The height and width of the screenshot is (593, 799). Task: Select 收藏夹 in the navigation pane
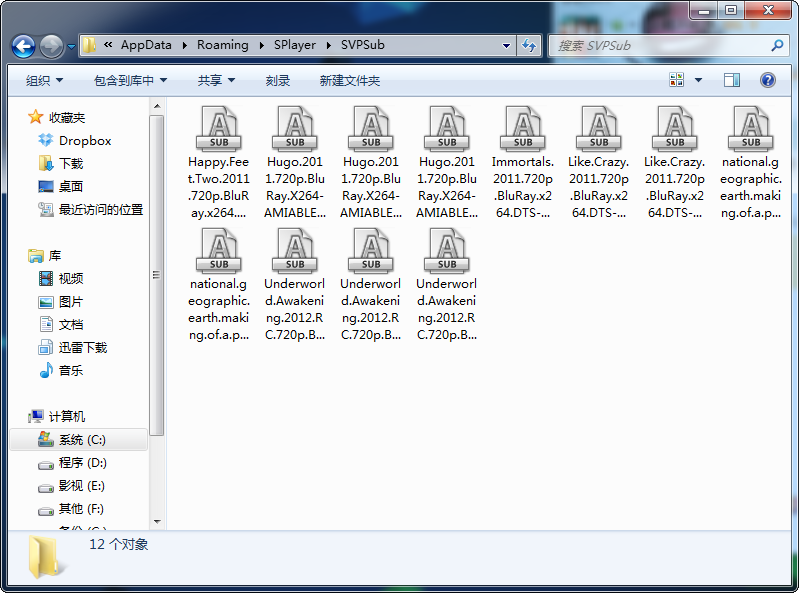[67, 117]
